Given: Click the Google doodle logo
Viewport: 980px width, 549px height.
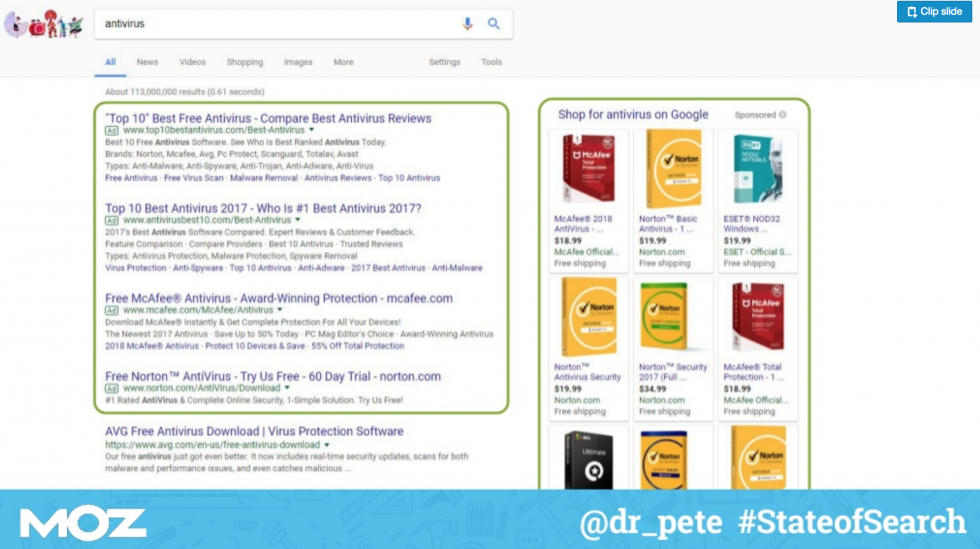Looking at the screenshot, I should coord(44,24).
